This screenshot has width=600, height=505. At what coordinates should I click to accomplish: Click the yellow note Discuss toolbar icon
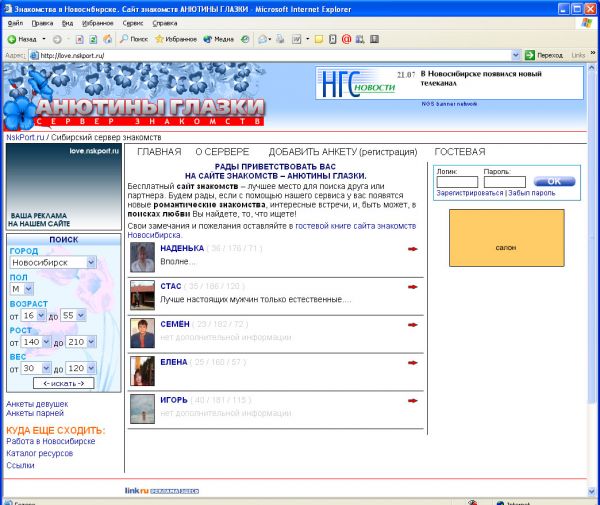[x=318, y=39]
